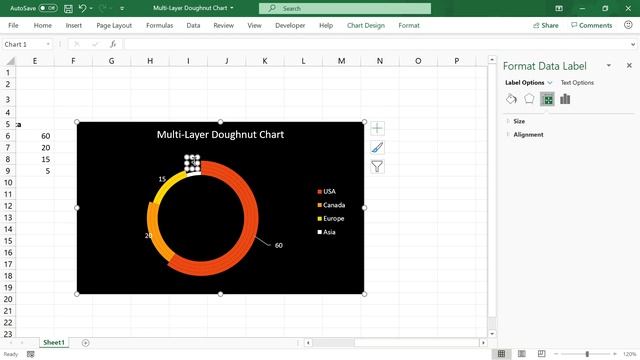Select the Fill & Line paint bucket icon
Viewport: 640px width, 360px height.
coord(511,99)
